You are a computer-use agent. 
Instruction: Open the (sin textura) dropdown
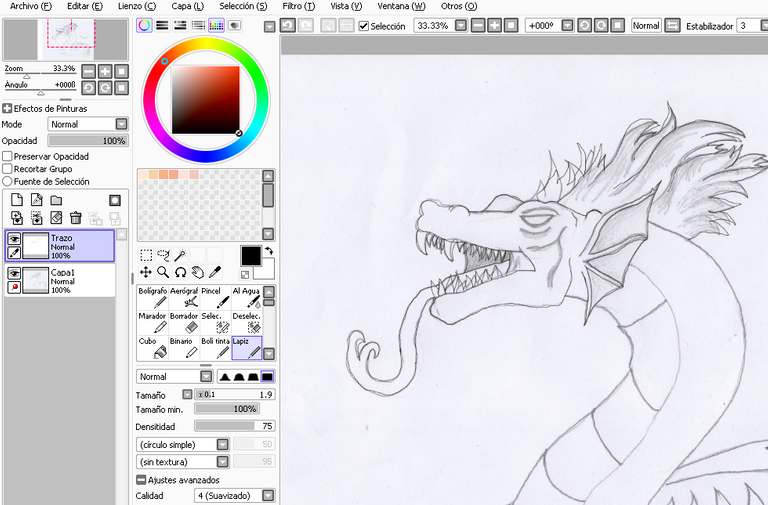[222, 461]
